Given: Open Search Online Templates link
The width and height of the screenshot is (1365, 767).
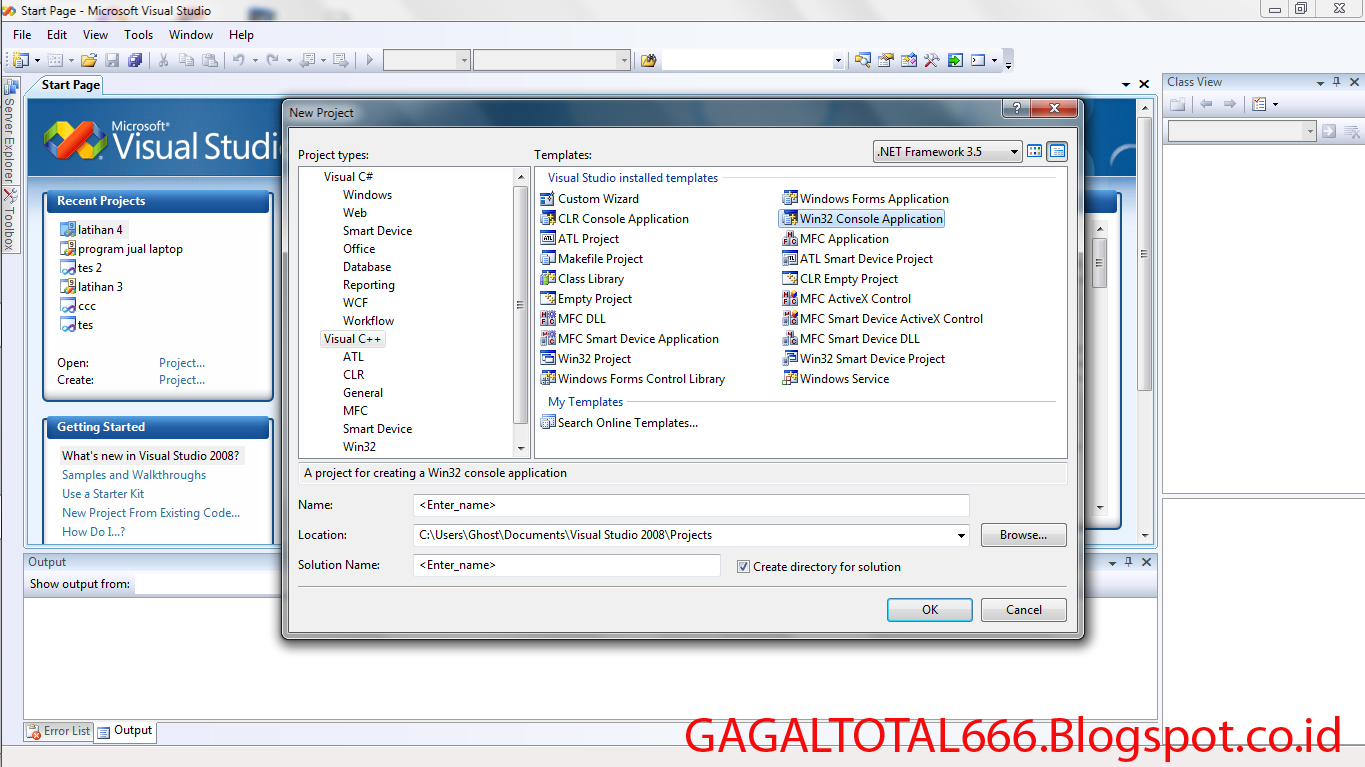Looking at the screenshot, I should pyautogui.click(x=628, y=423).
